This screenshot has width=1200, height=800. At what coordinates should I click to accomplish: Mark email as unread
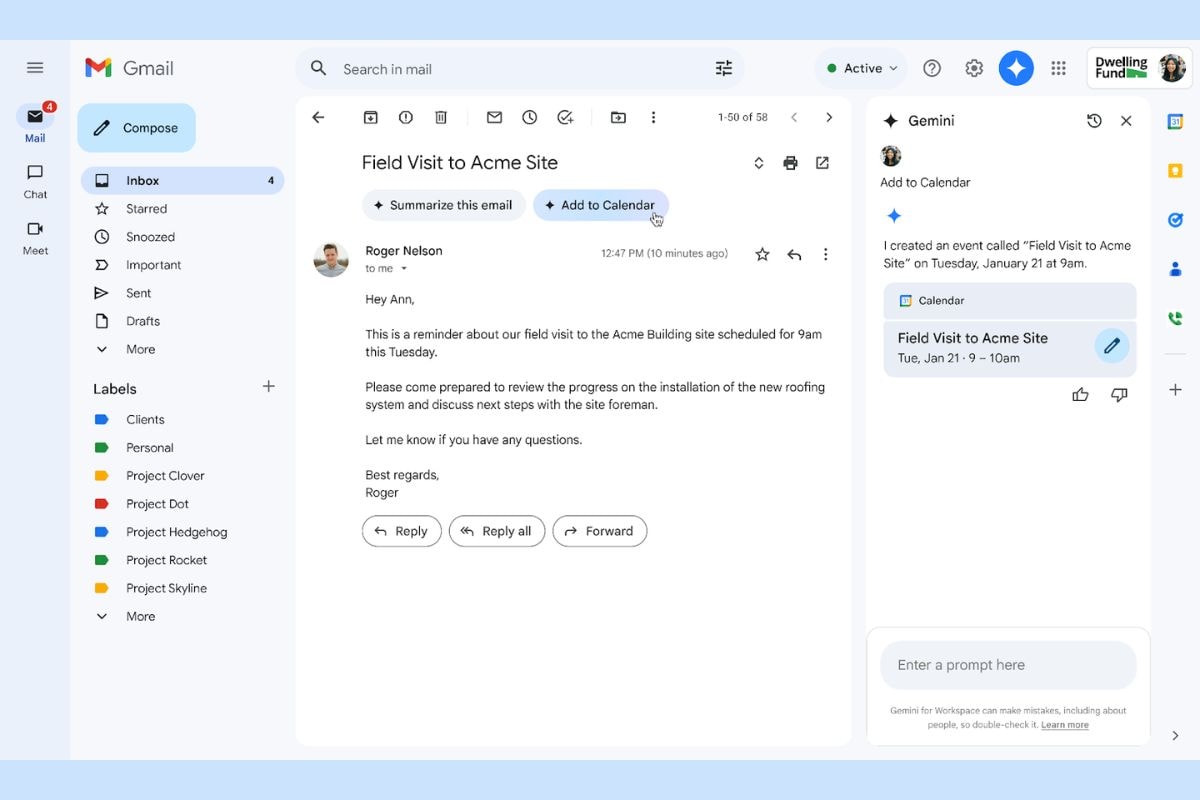tap(494, 117)
